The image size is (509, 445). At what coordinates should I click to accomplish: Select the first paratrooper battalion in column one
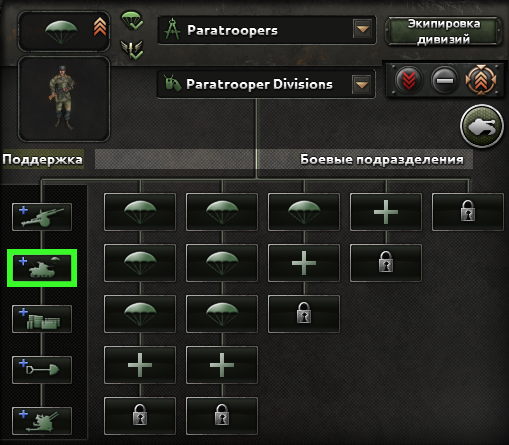pos(140,212)
